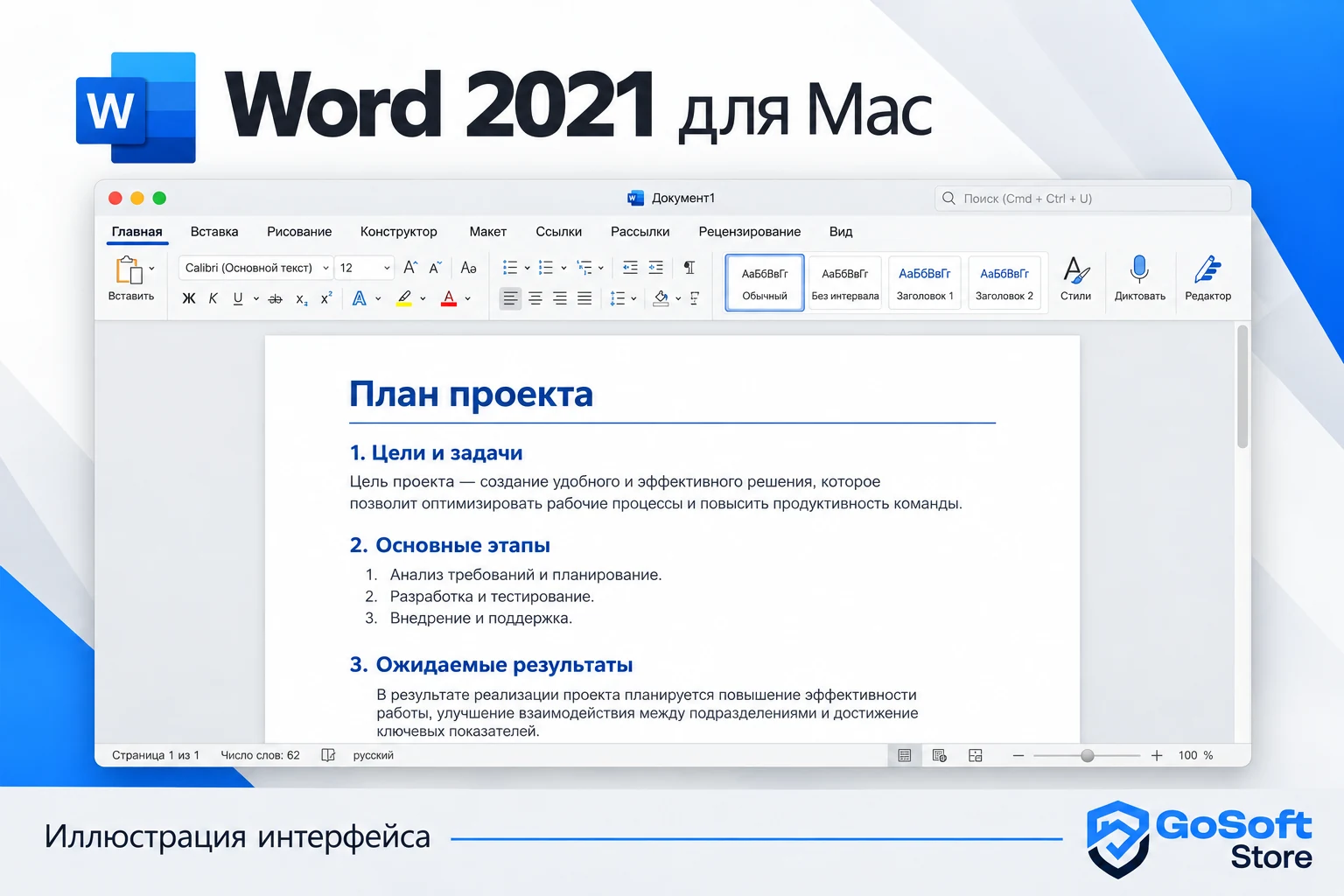Open the change case Aa tool

[x=468, y=268]
